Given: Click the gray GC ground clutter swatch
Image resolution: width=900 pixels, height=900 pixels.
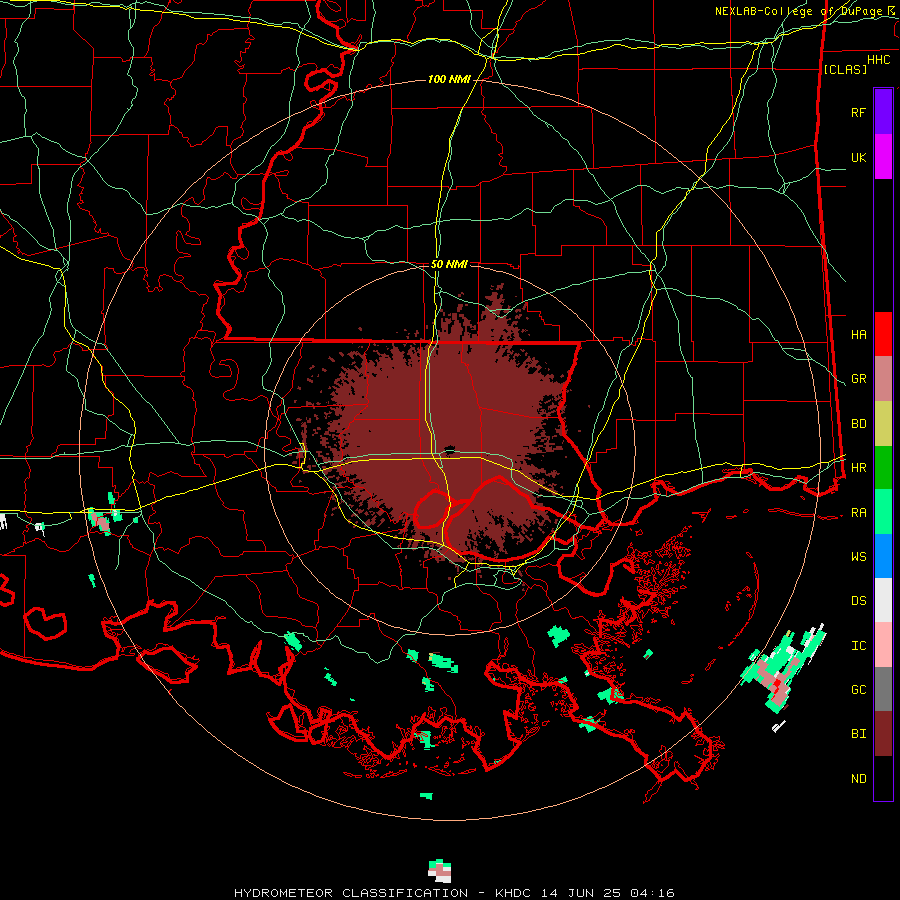Looking at the screenshot, I should pyautogui.click(x=883, y=689).
